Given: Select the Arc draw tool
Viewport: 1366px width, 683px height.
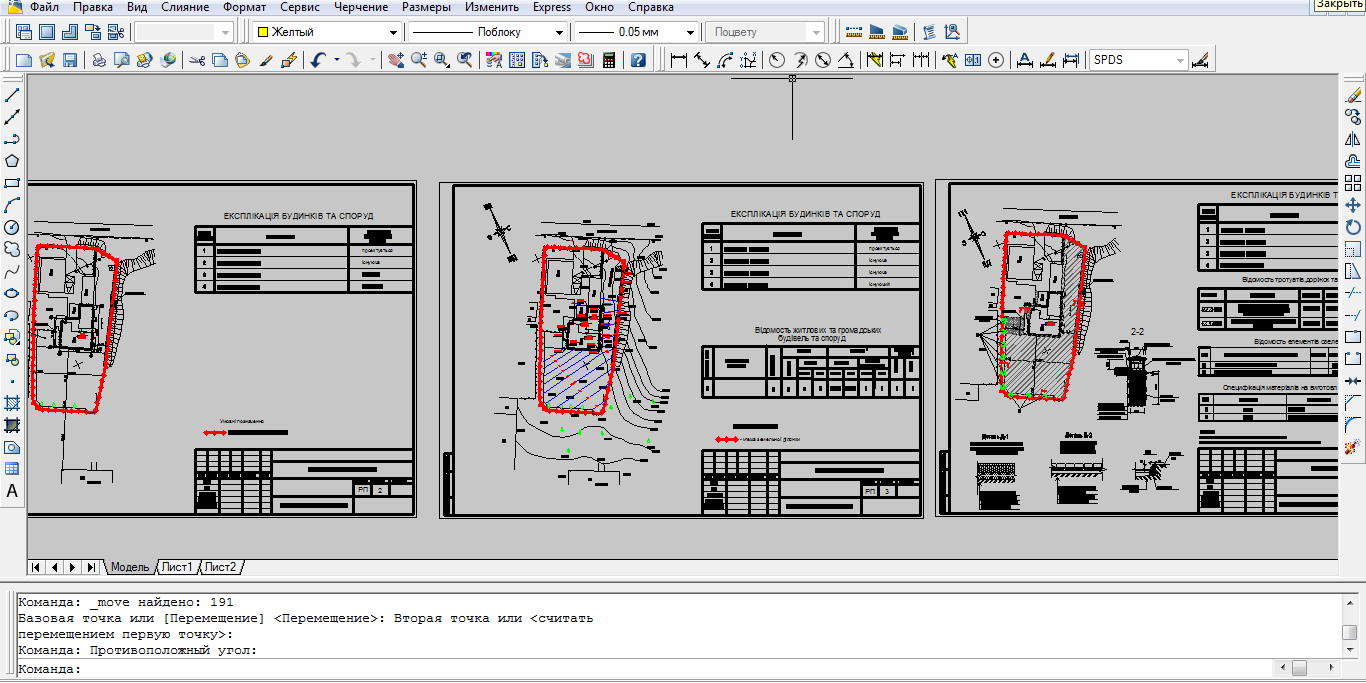Looking at the screenshot, I should coord(12,205).
